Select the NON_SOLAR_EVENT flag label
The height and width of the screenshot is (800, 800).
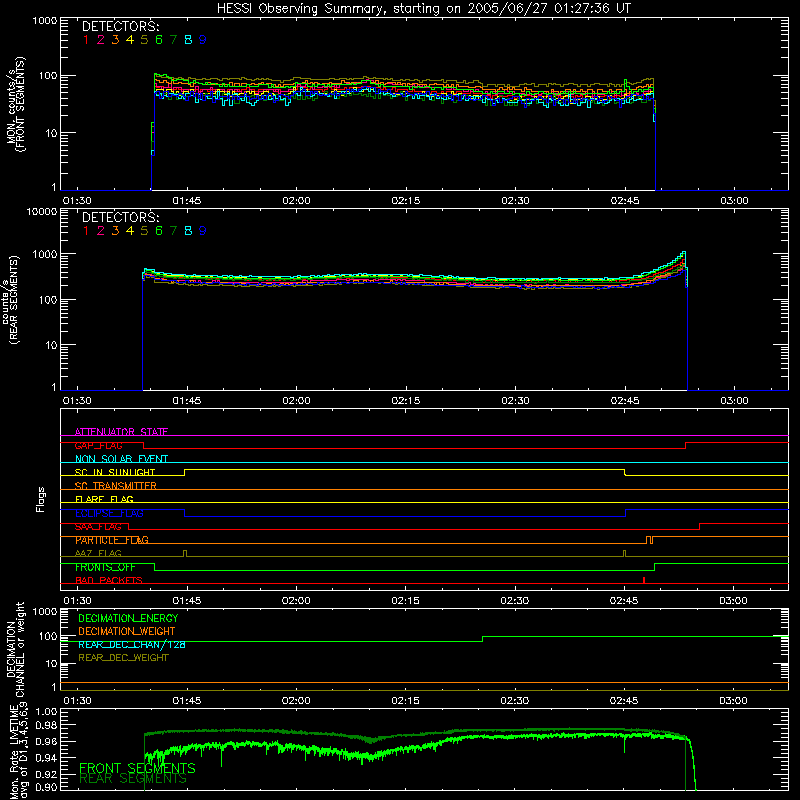click(x=121, y=459)
